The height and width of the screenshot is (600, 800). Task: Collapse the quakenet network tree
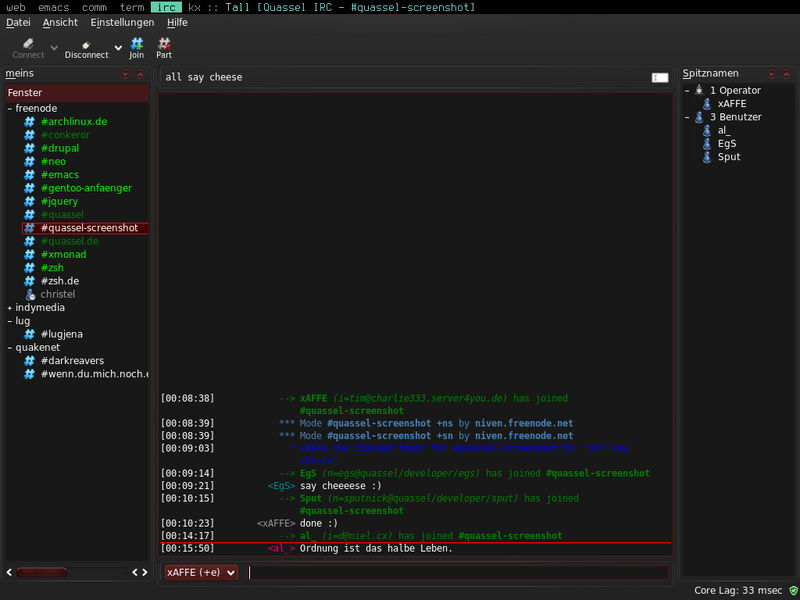tap(10, 347)
